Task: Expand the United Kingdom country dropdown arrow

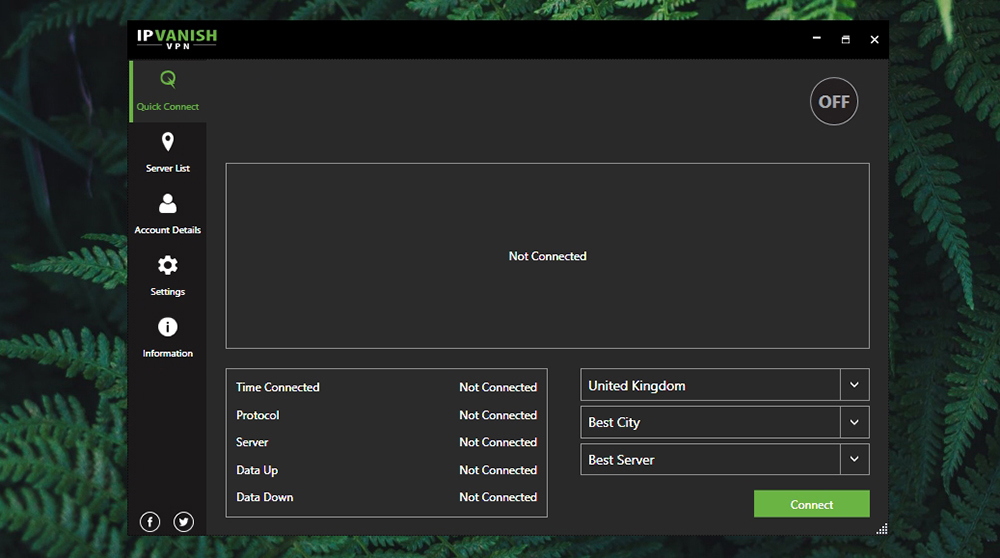Action: tap(855, 385)
